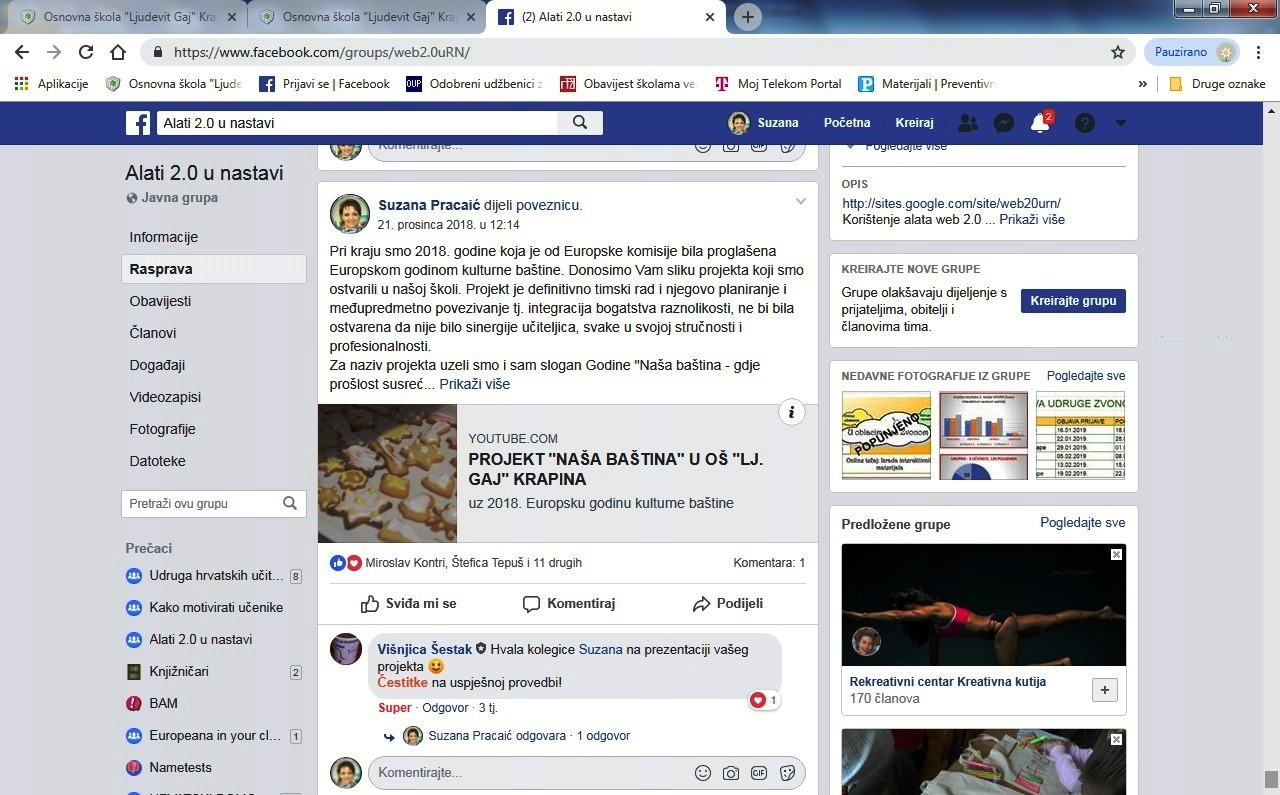Bookmark this page with the star icon
The height and width of the screenshot is (795, 1280).
[x=1118, y=52]
